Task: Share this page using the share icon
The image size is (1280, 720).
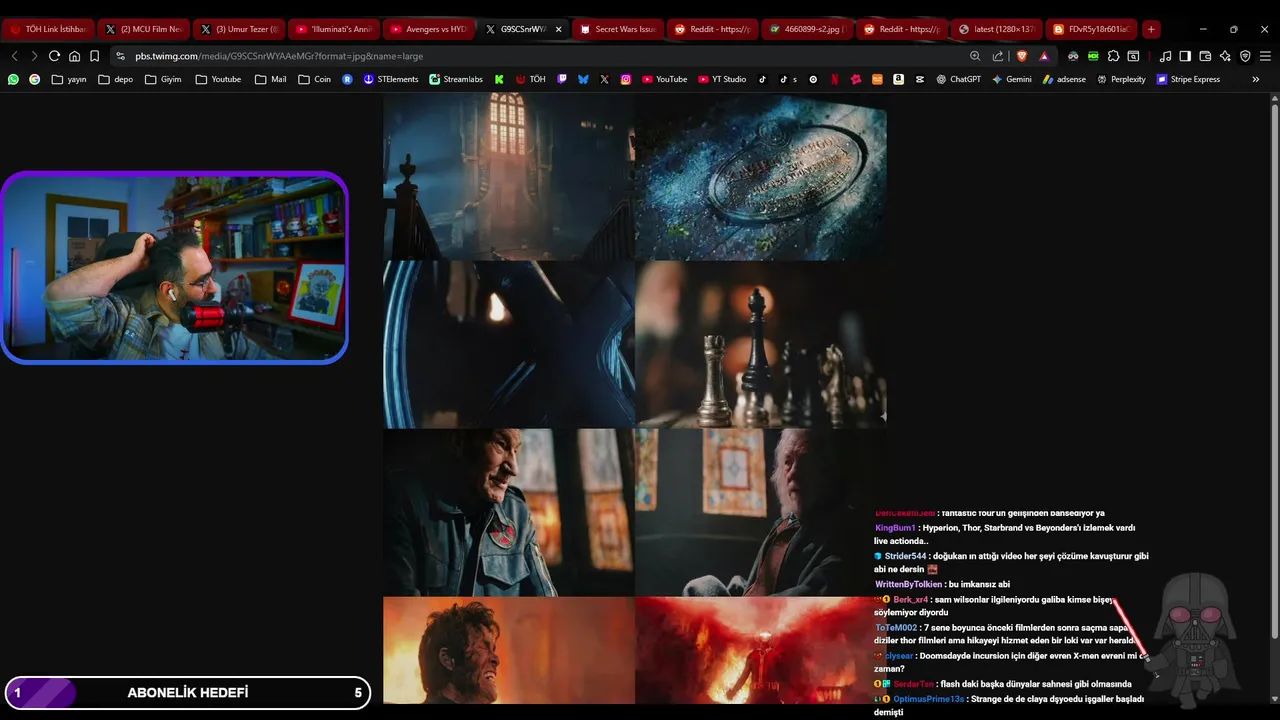Action: pyautogui.click(x=998, y=56)
